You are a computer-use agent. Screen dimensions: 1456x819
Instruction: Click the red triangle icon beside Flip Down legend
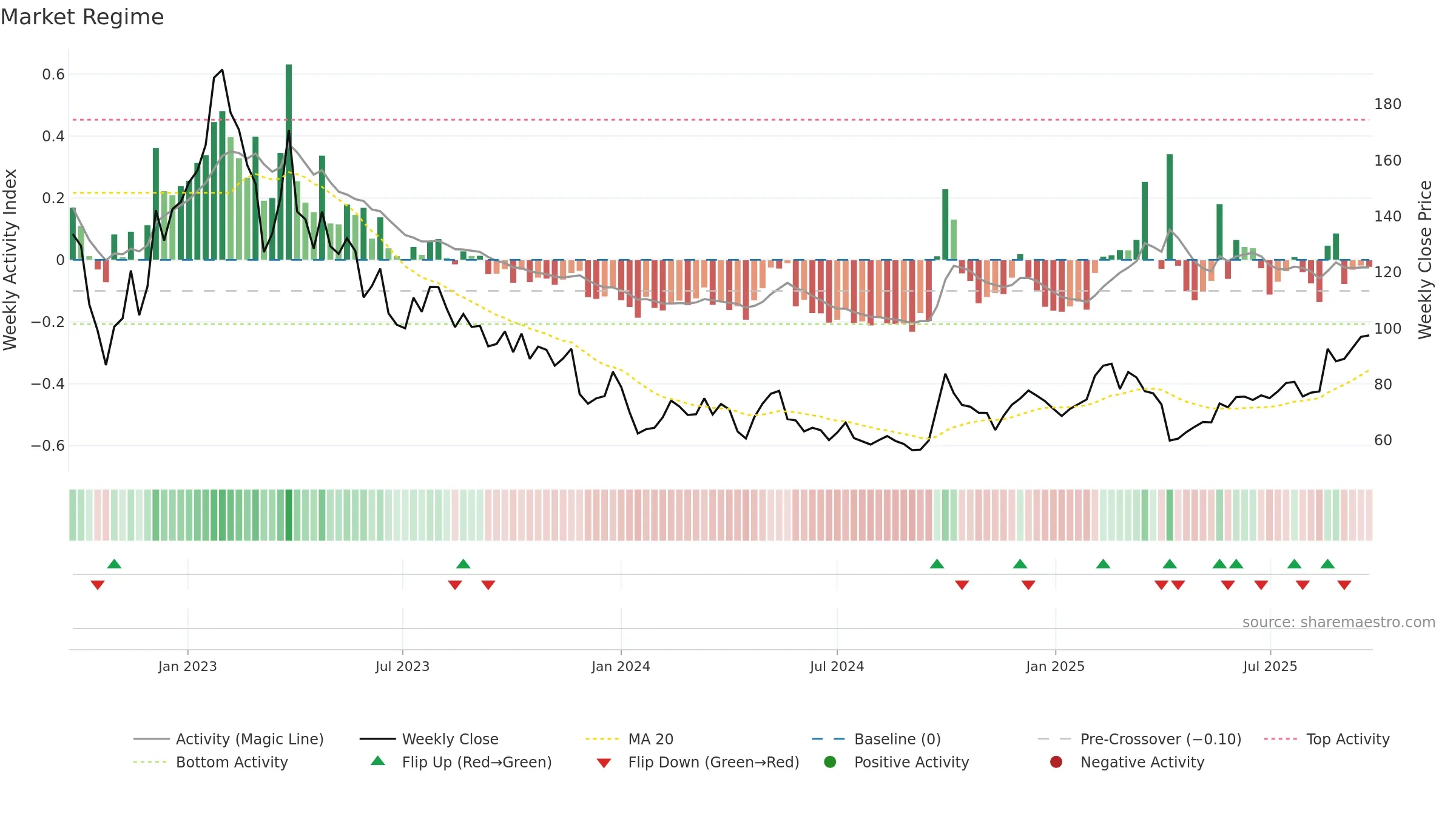pyautogui.click(x=604, y=763)
